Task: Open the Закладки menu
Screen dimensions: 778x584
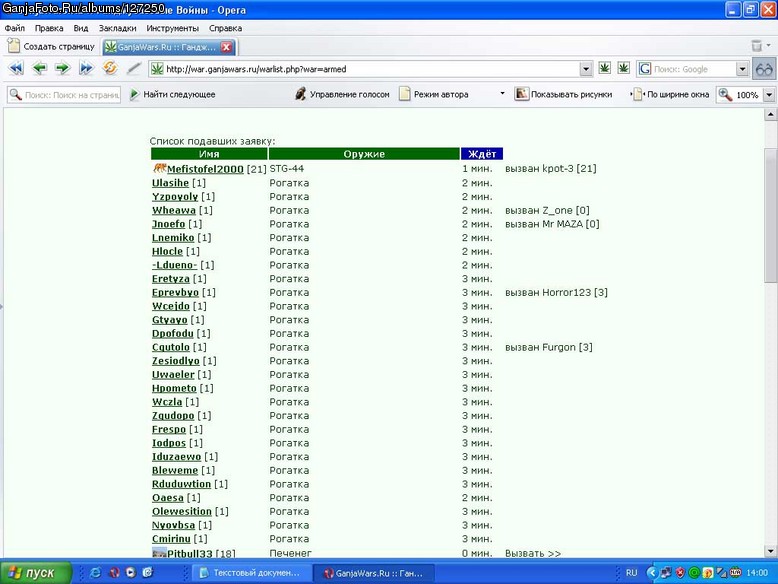Action: [x=117, y=28]
